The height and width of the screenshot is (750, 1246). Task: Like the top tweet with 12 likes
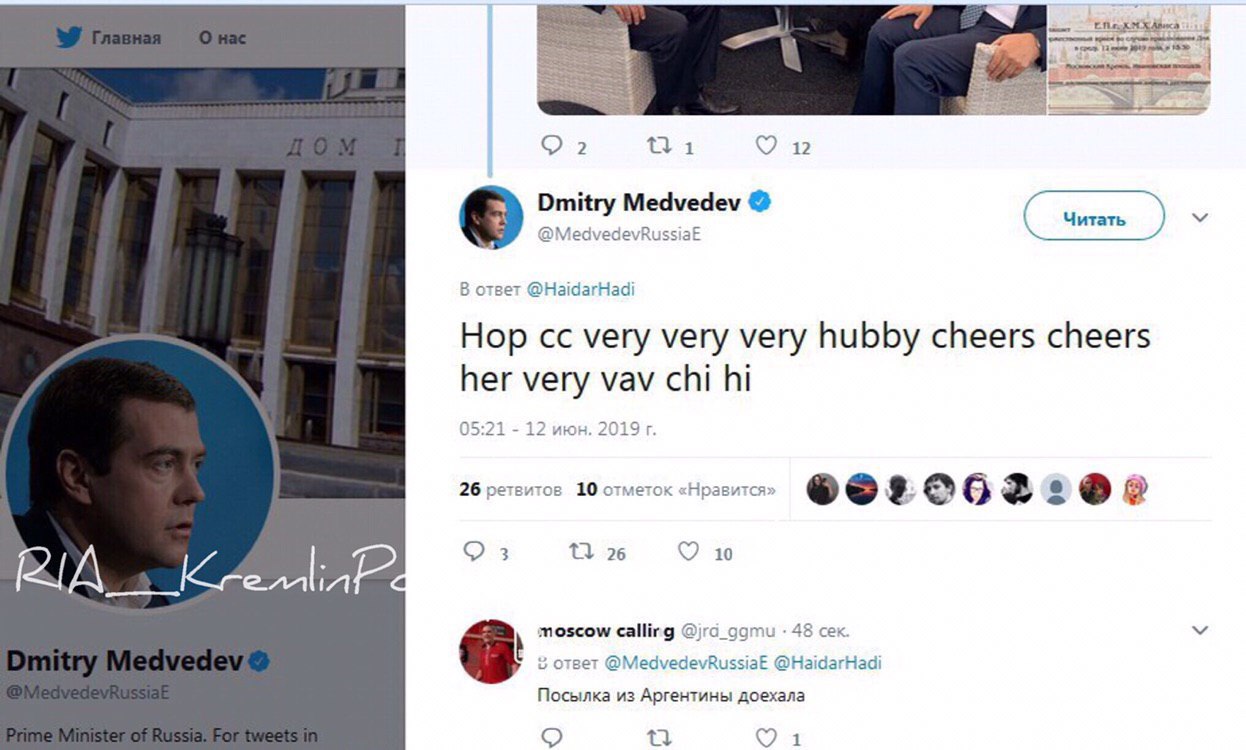tap(766, 146)
